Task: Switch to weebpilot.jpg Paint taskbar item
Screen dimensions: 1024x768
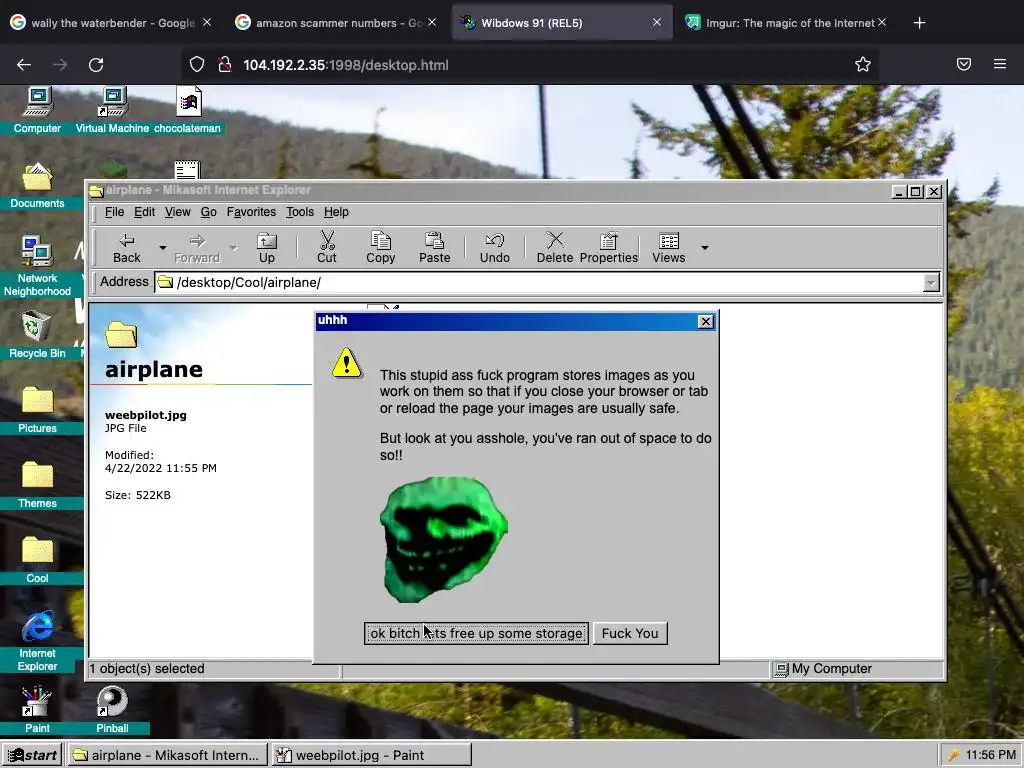Action: tap(371, 756)
